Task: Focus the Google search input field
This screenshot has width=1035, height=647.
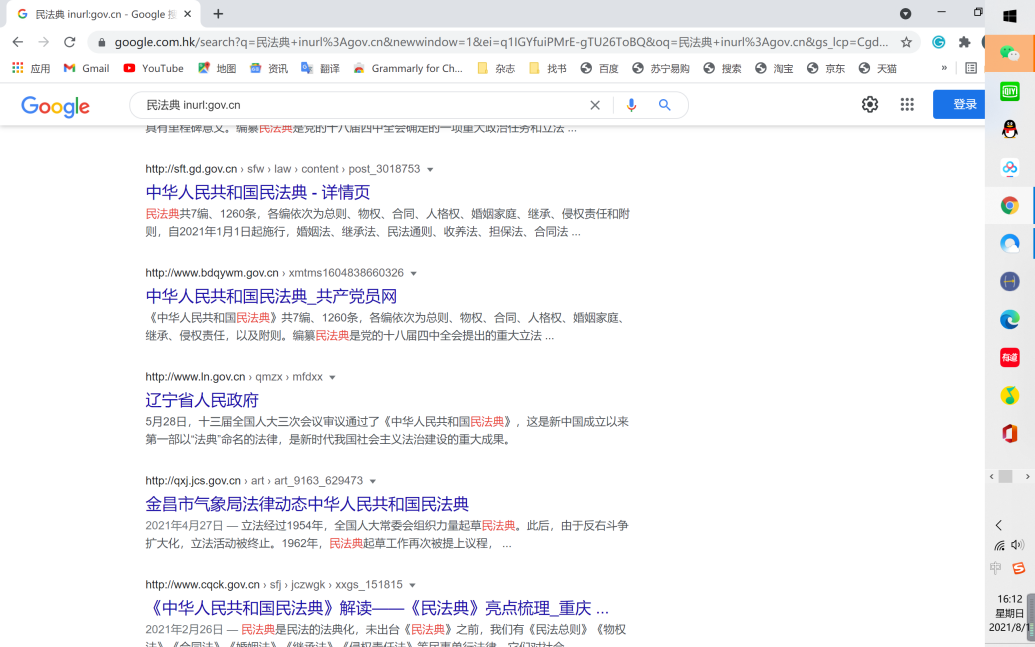Action: pos(363,105)
